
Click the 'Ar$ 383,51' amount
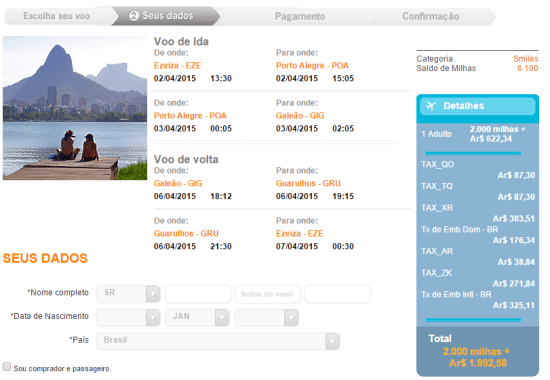[x=514, y=219]
